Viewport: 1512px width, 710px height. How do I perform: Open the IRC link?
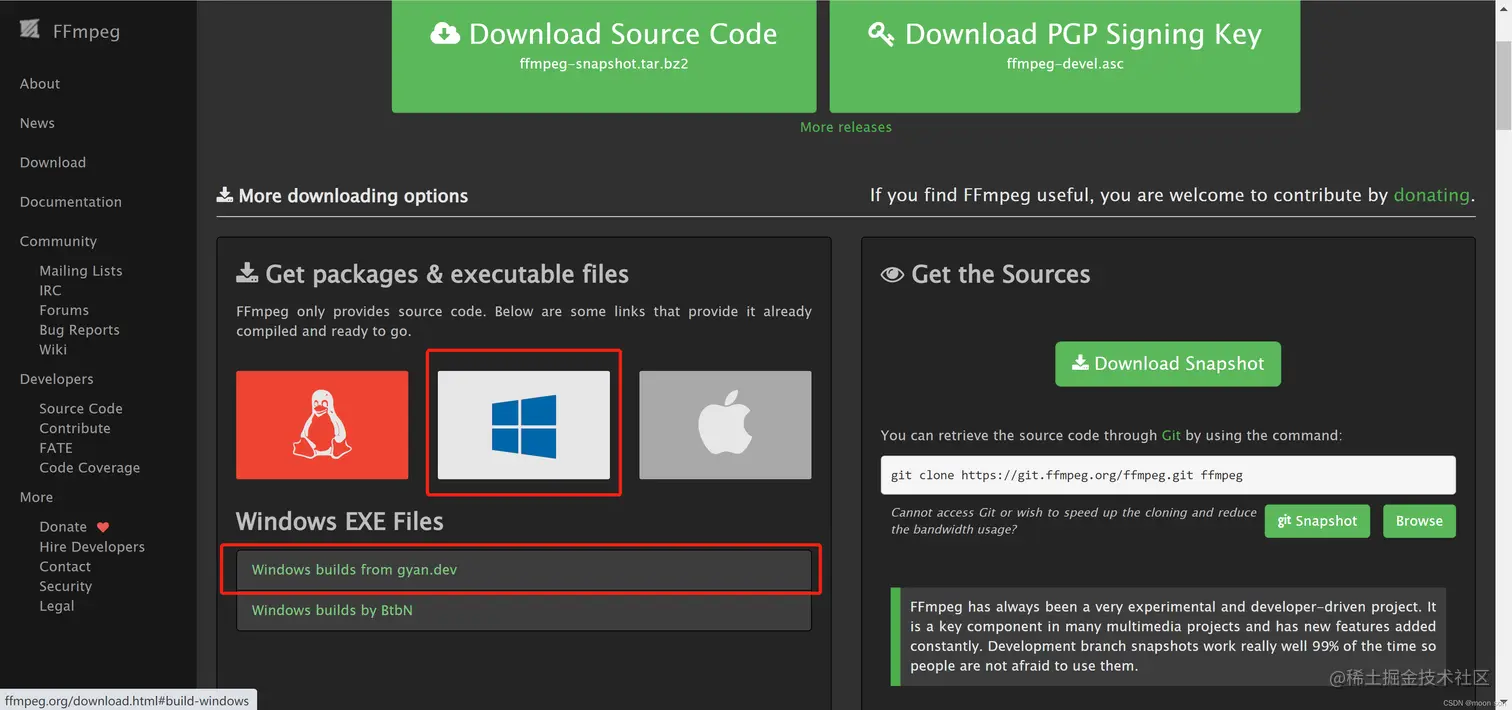[50, 290]
